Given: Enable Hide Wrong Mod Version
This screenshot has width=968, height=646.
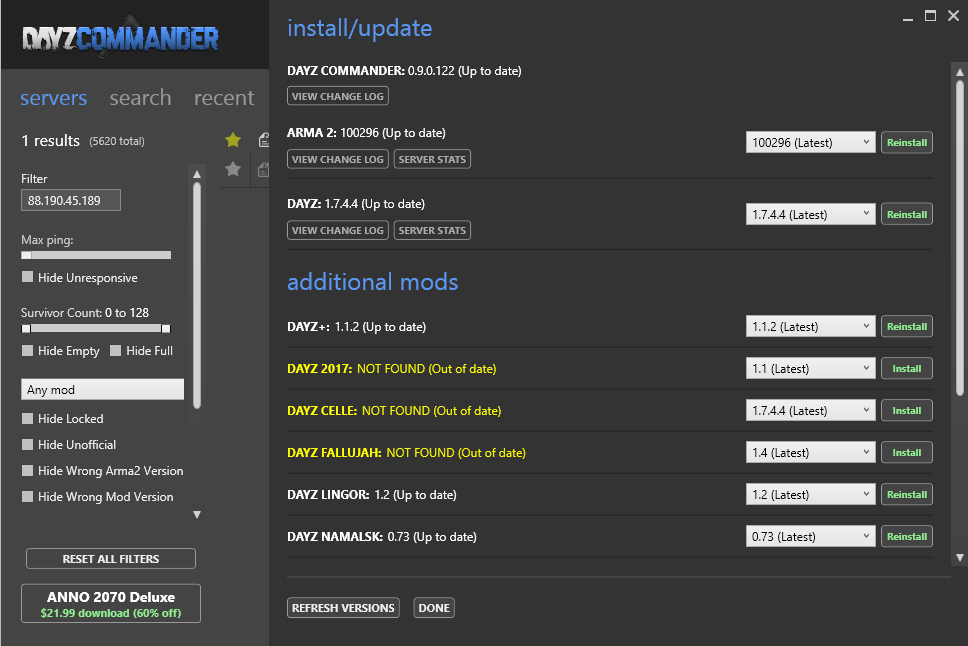Looking at the screenshot, I should click(x=27, y=496).
